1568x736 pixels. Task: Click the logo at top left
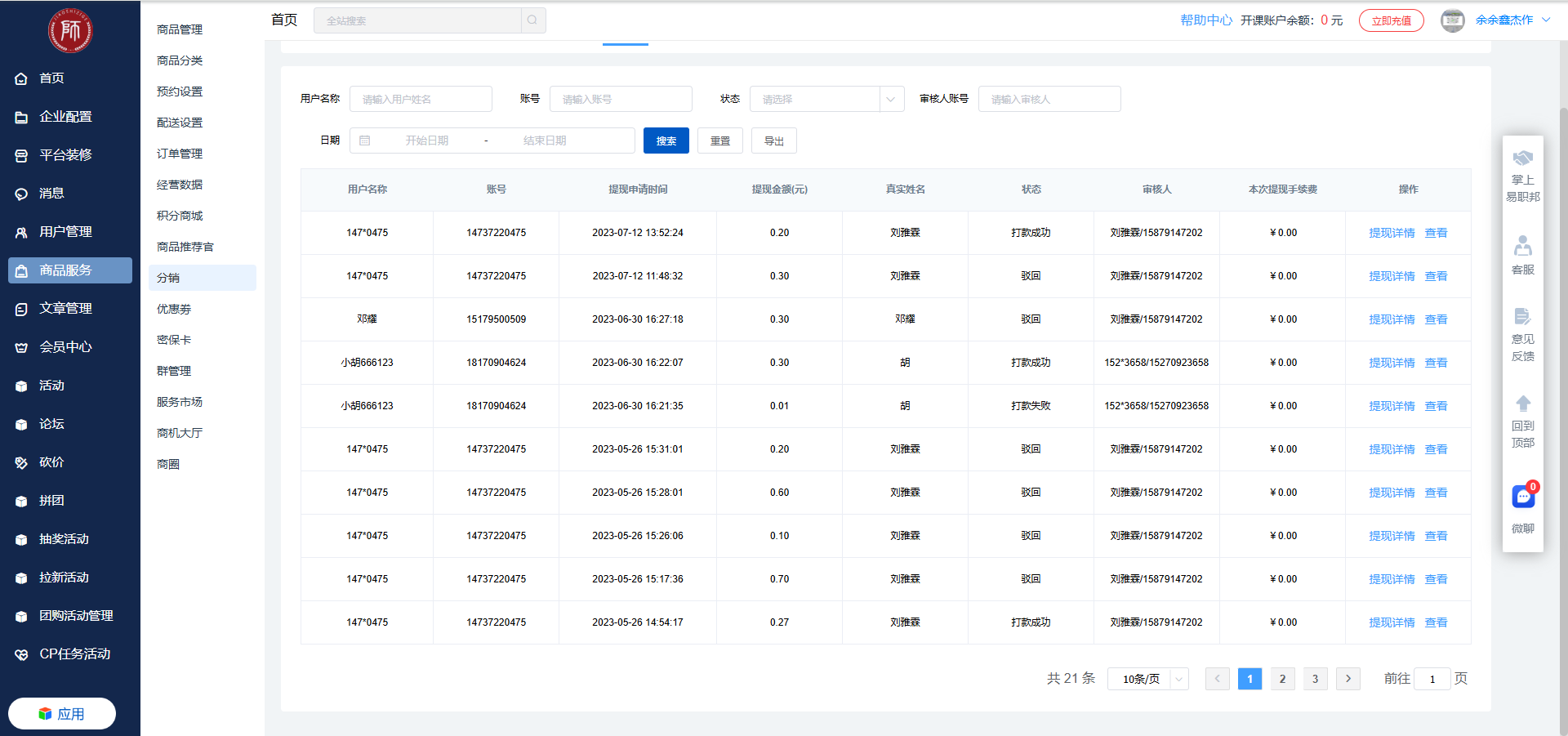pyautogui.click(x=71, y=32)
